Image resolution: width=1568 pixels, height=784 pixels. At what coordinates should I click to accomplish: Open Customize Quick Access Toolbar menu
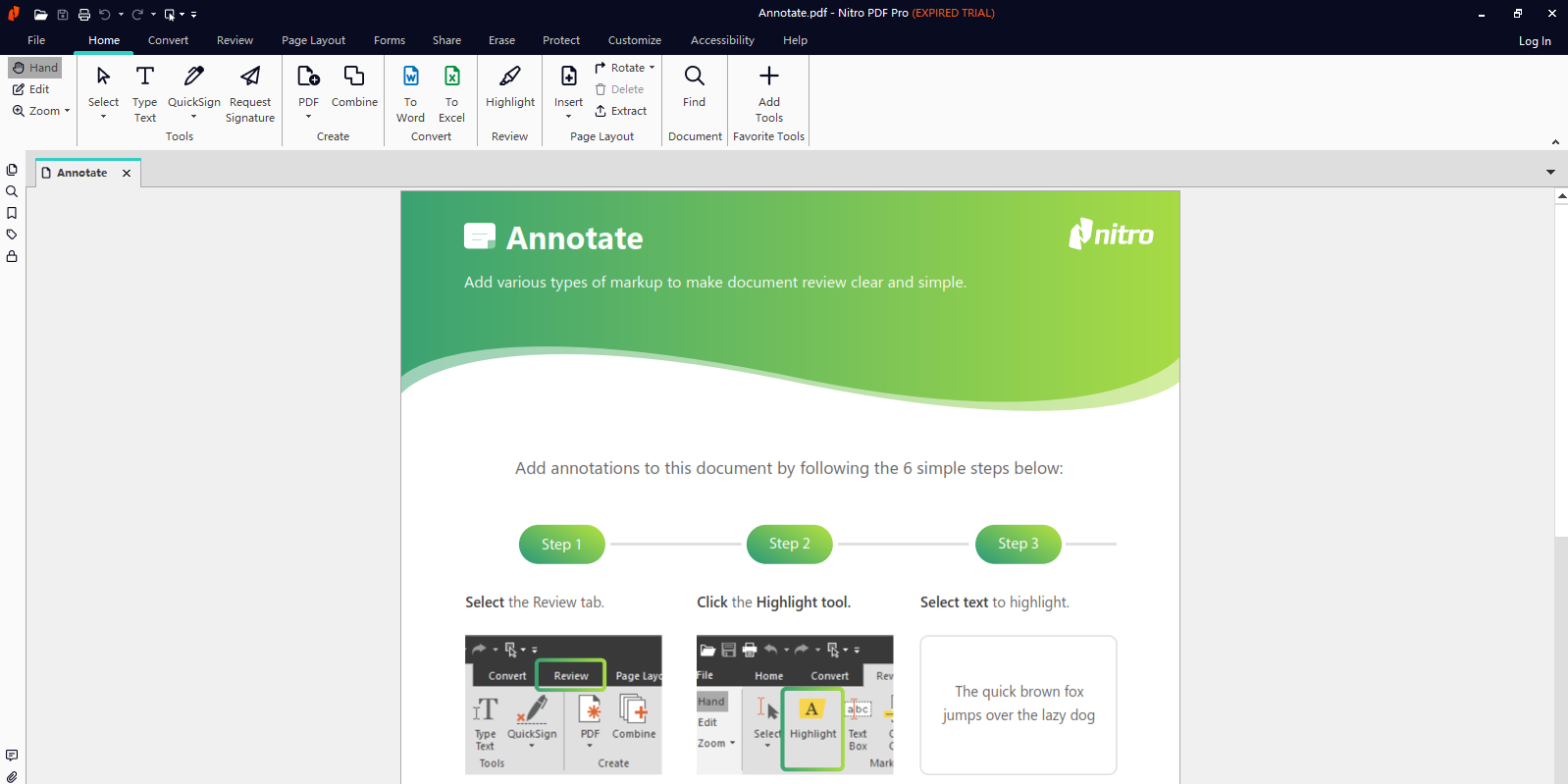[193, 15]
